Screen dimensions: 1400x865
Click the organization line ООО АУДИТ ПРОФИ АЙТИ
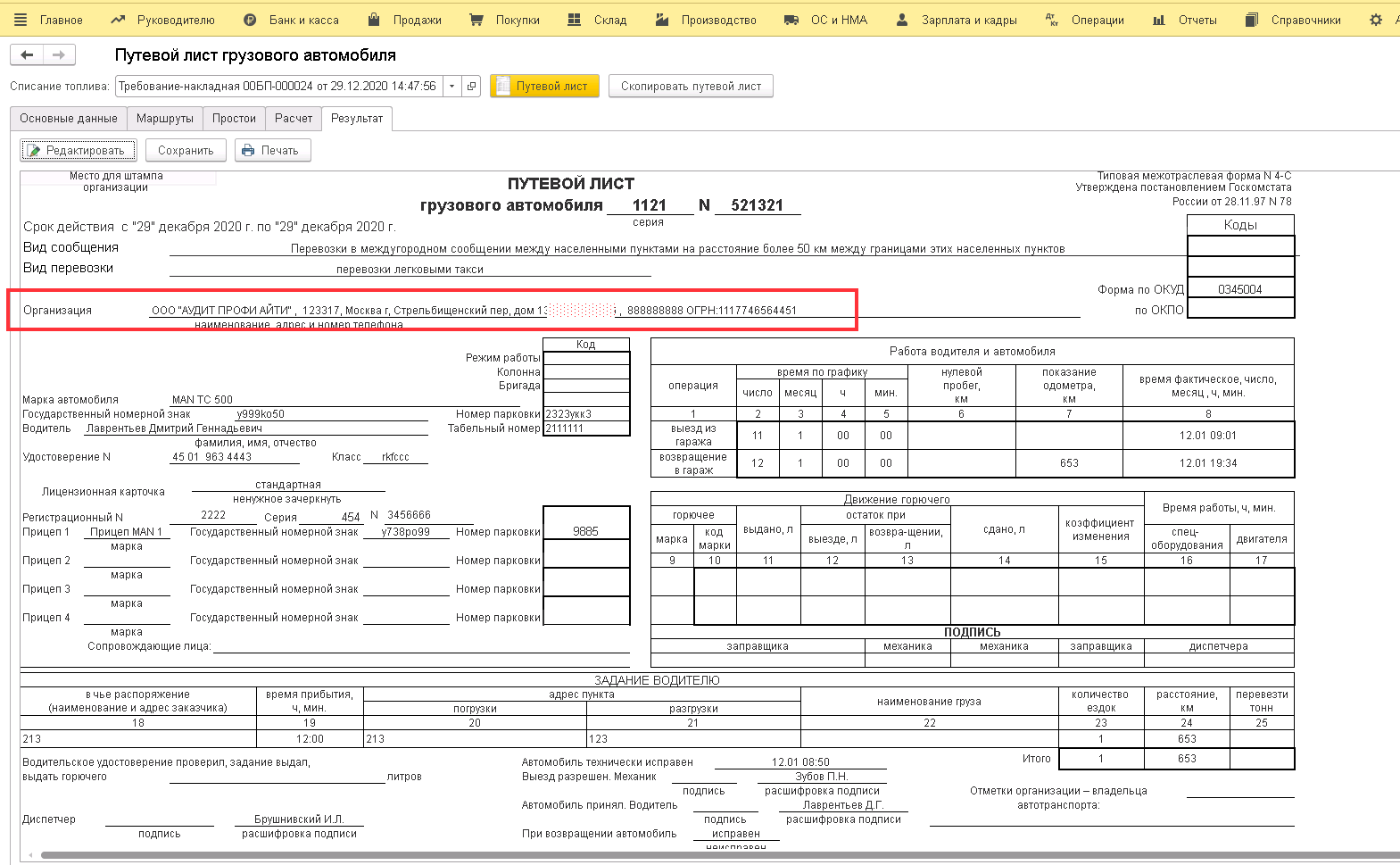[x=474, y=311]
